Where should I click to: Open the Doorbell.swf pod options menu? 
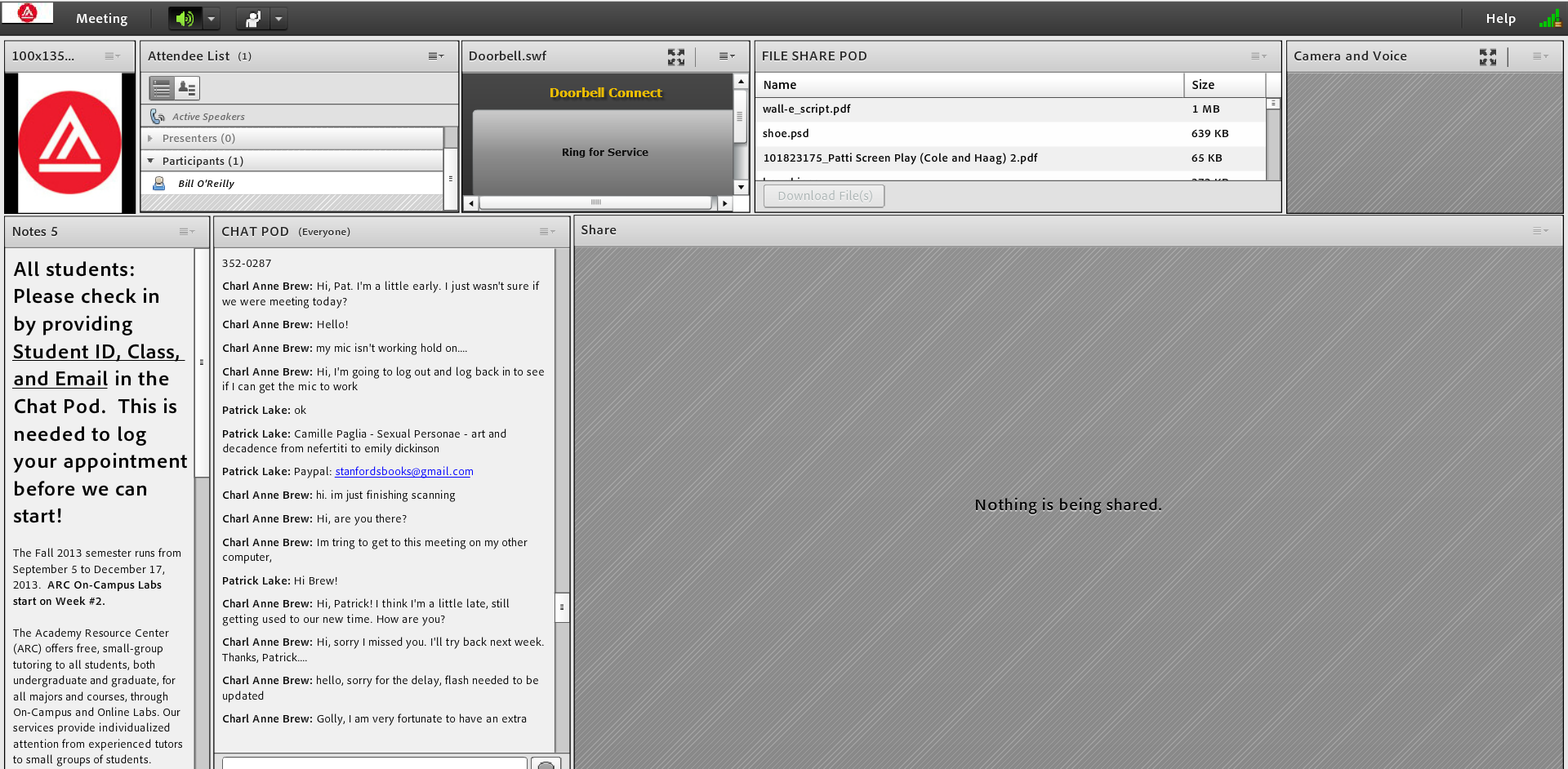coord(727,56)
